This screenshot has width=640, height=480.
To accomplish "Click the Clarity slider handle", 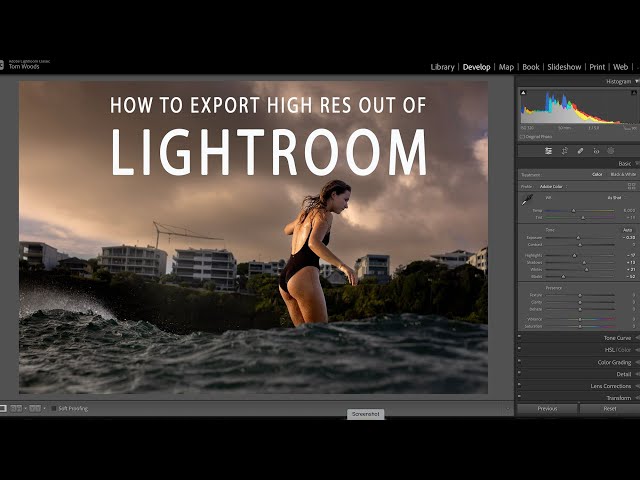I will tap(580, 302).
